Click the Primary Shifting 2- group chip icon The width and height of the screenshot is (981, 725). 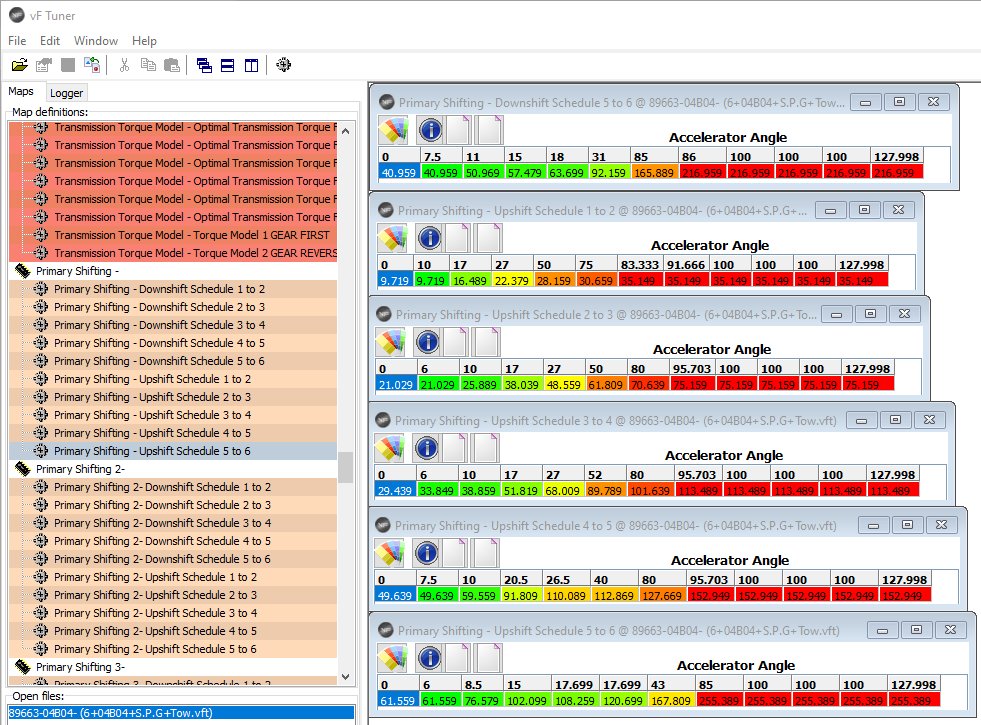[23, 469]
